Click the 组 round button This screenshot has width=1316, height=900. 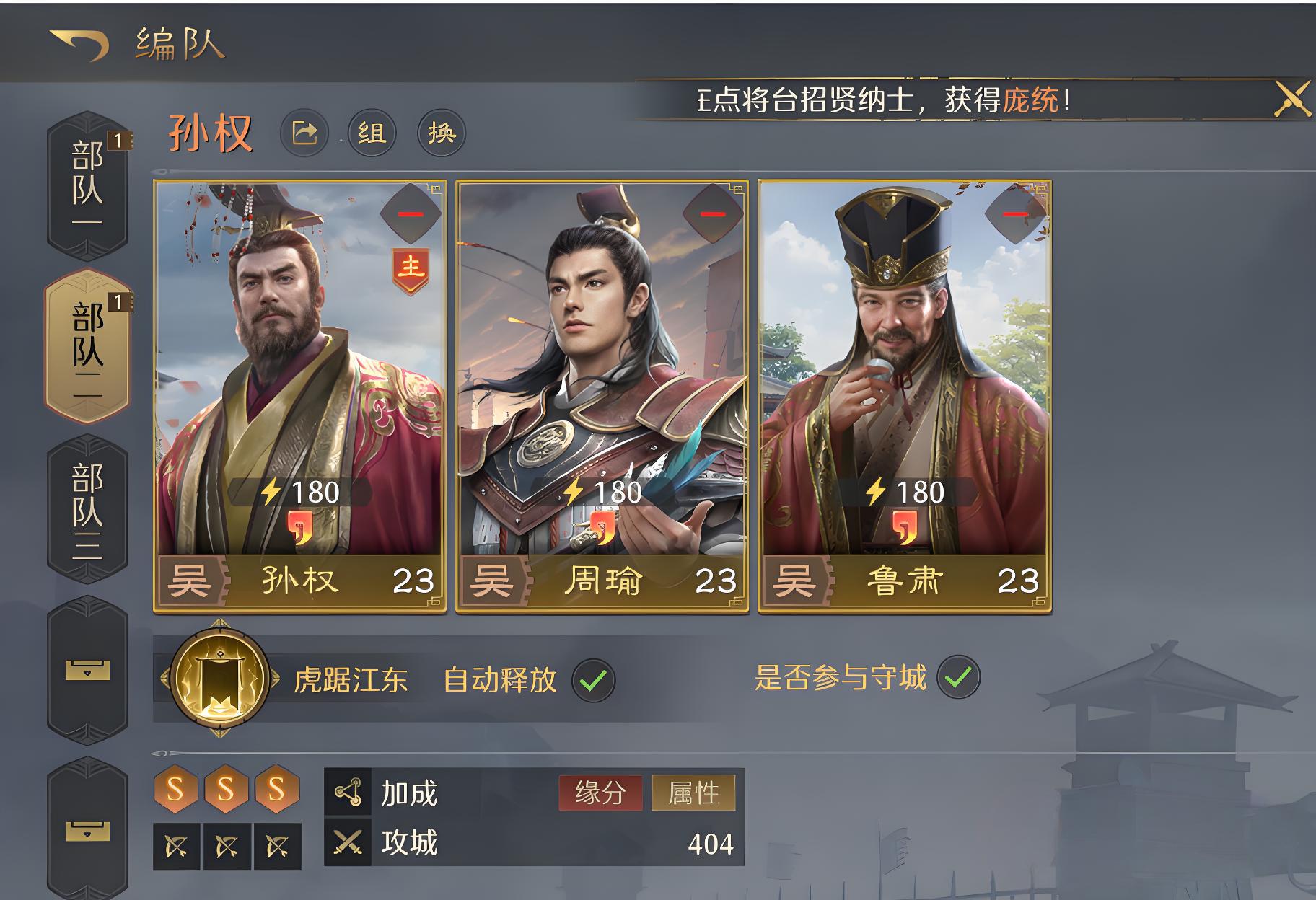(372, 133)
